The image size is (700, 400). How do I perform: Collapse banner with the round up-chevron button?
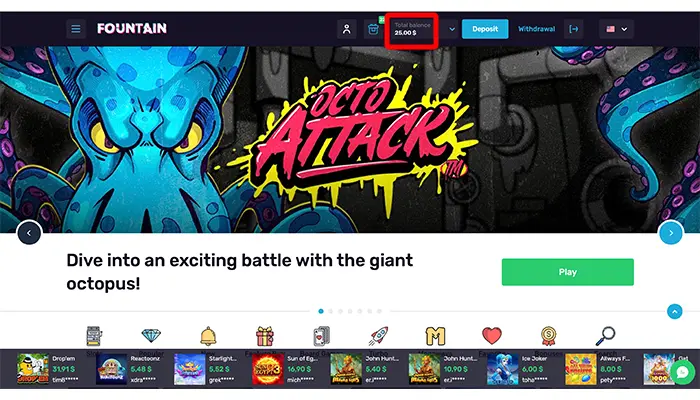tap(675, 311)
